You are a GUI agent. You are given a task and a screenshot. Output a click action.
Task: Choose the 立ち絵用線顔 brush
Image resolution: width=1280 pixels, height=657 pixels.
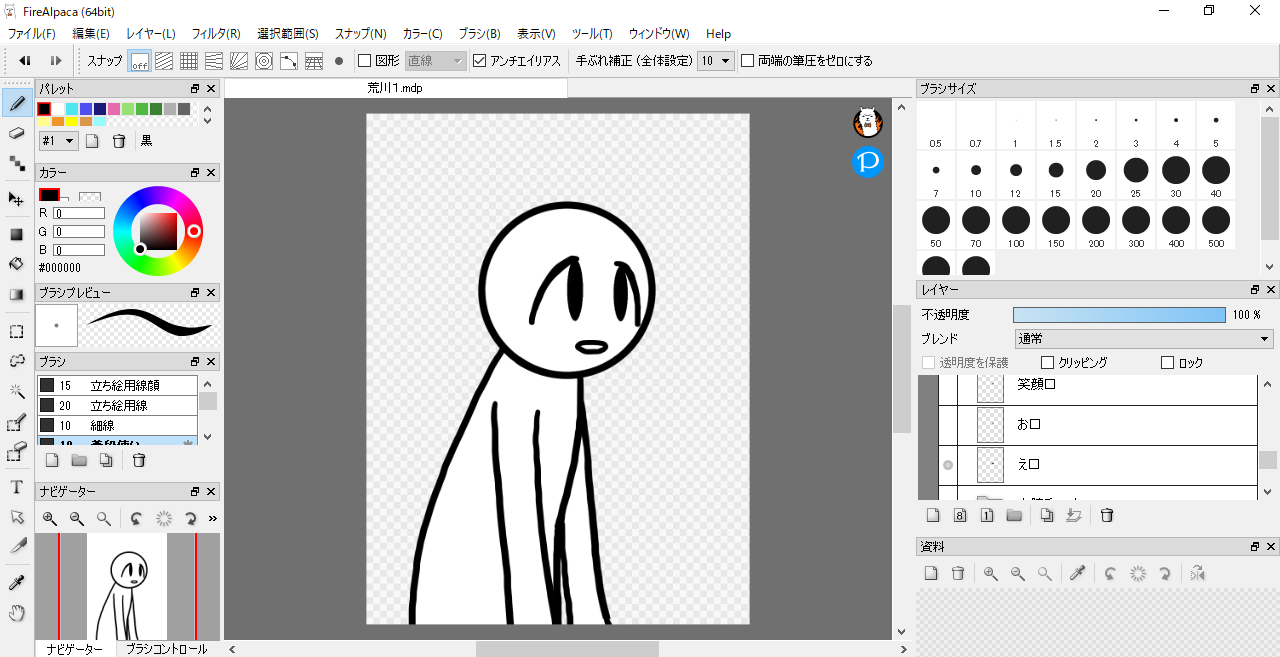point(117,385)
